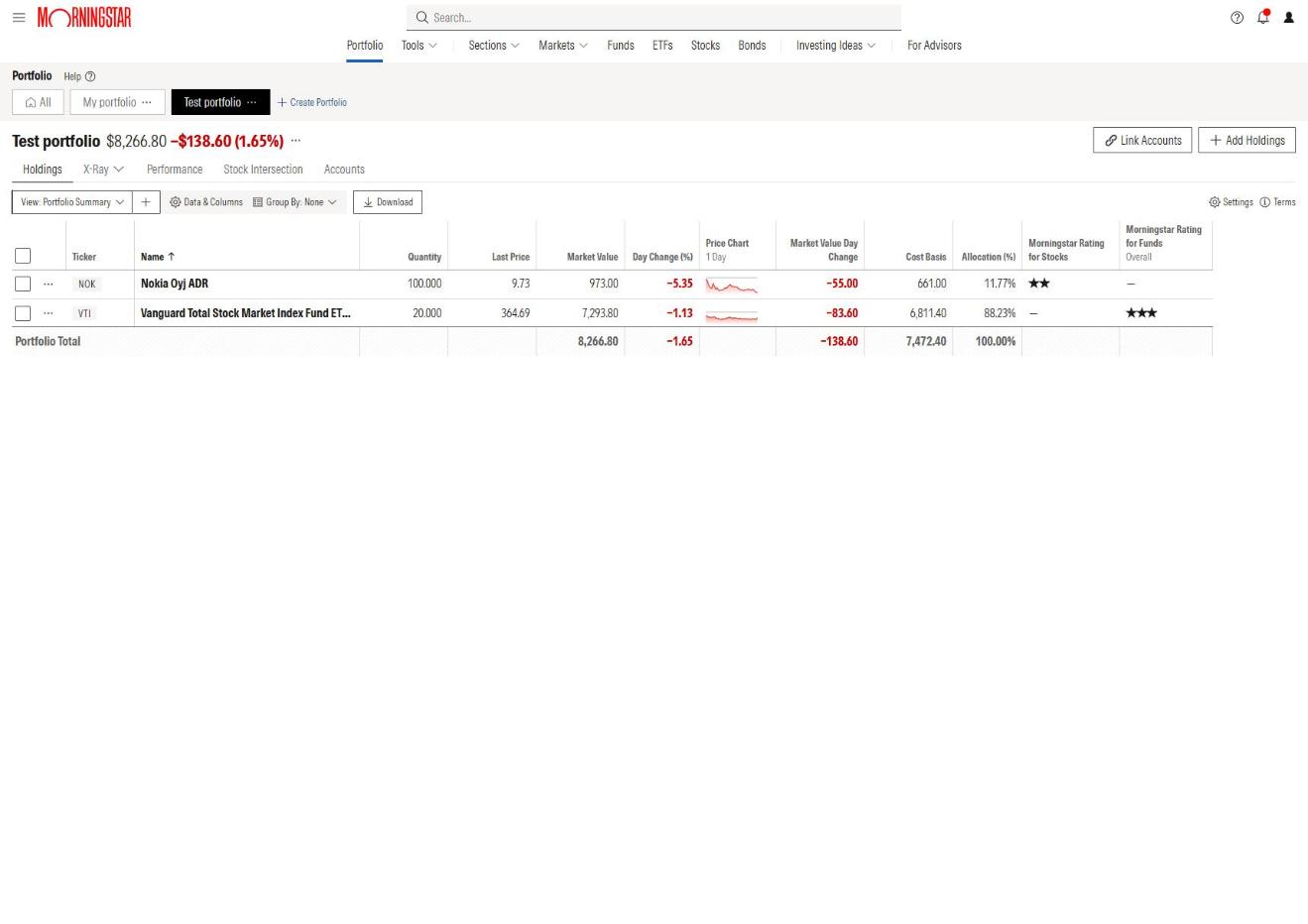Screen dimensions: 1308x924
Task: Go to ETFs in top navigation
Action: [662, 46]
